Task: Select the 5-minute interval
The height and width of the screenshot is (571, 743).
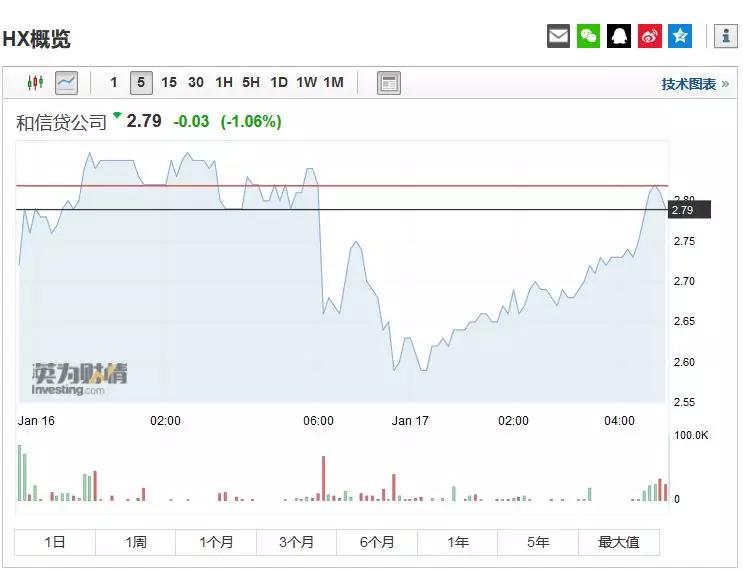Action: point(141,83)
